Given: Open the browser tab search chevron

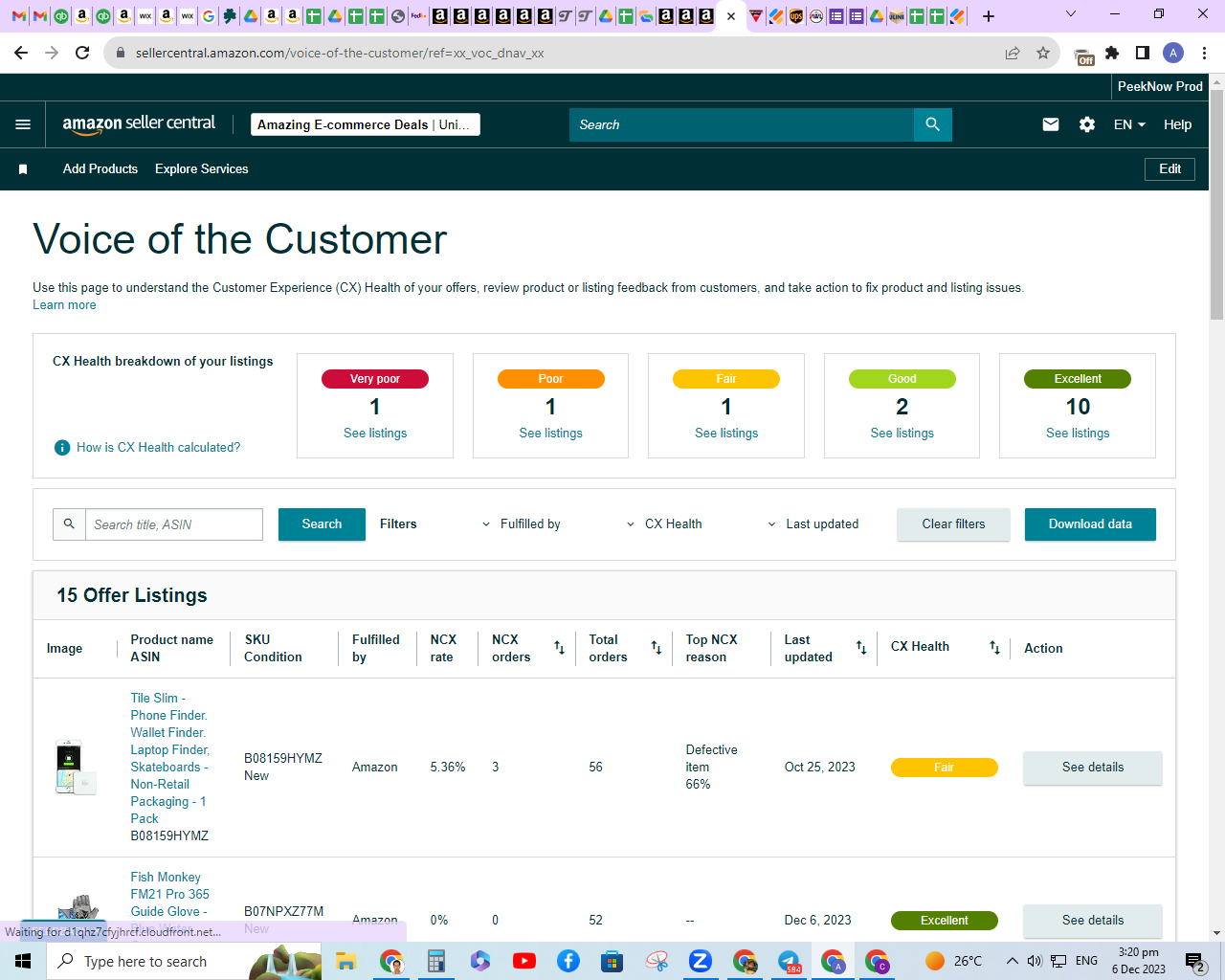Looking at the screenshot, I should click(1071, 14).
